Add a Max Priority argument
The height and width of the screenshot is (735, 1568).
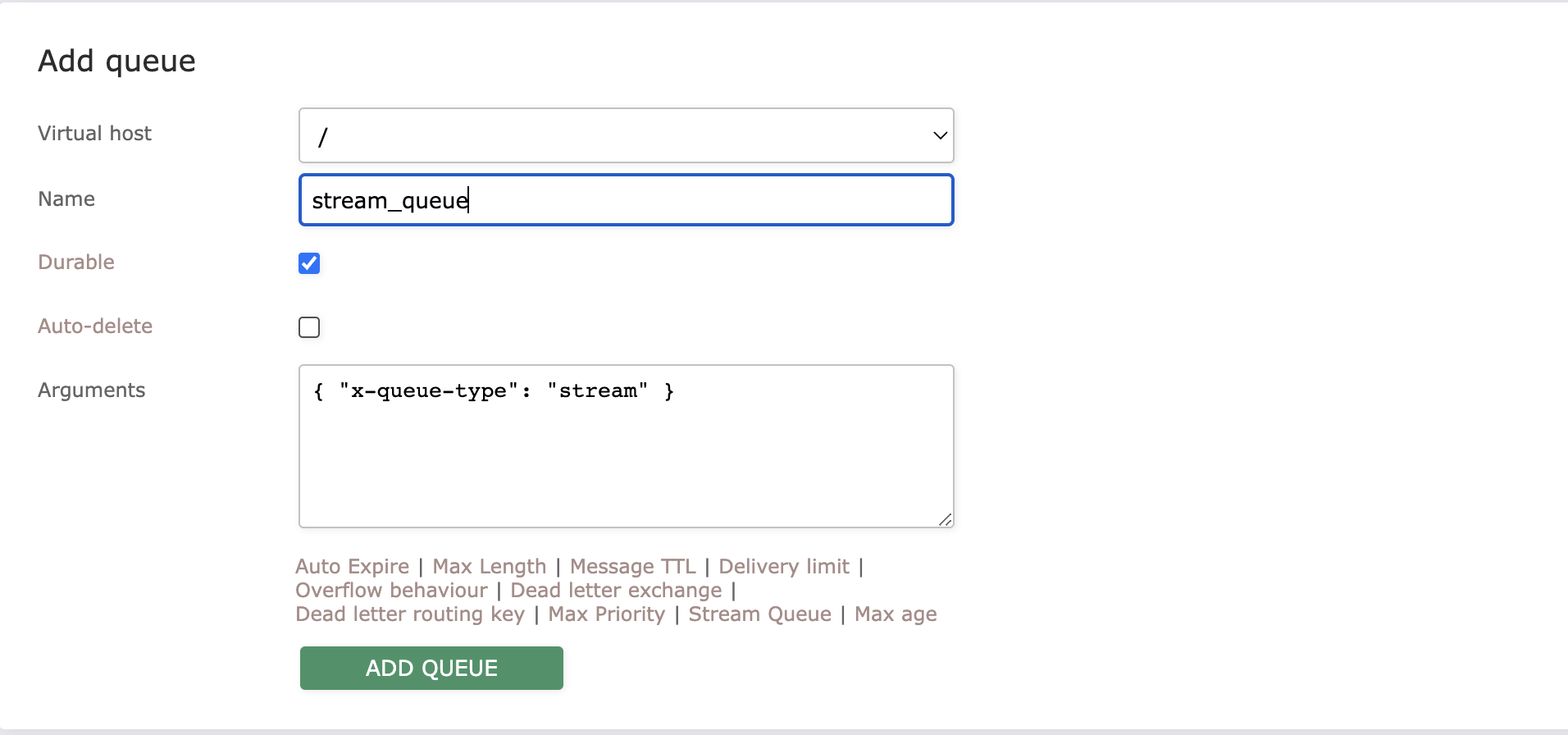click(x=605, y=614)
